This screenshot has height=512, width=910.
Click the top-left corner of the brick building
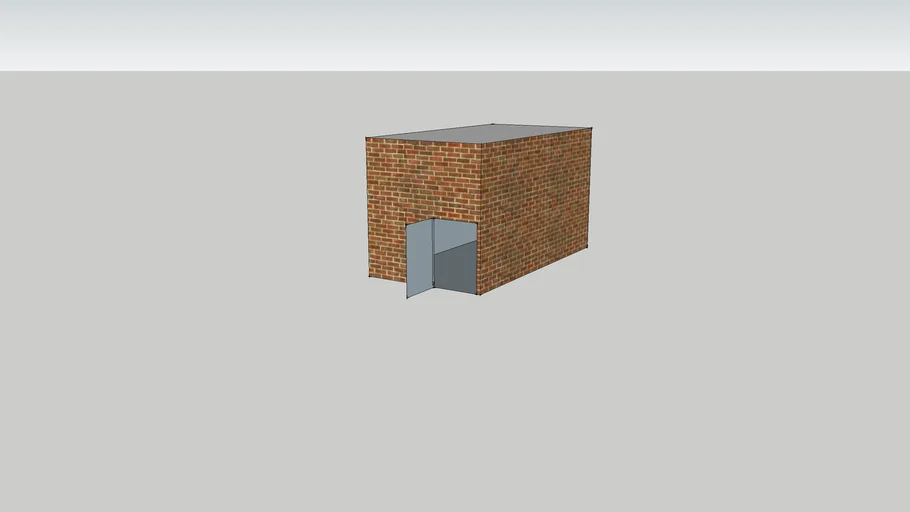click(x=366, y=139)
